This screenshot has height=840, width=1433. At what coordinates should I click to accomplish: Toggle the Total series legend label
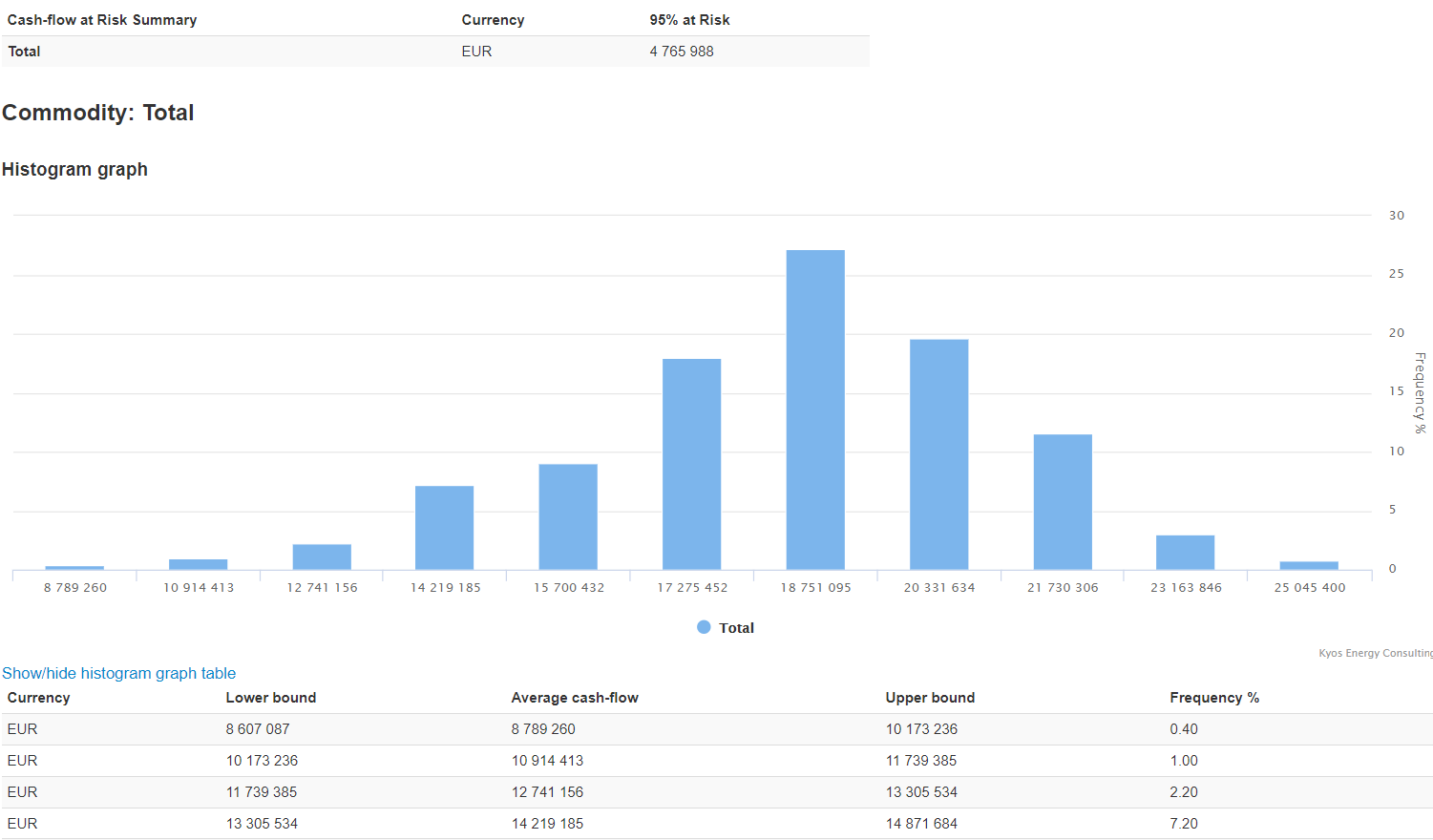[736, 628]
